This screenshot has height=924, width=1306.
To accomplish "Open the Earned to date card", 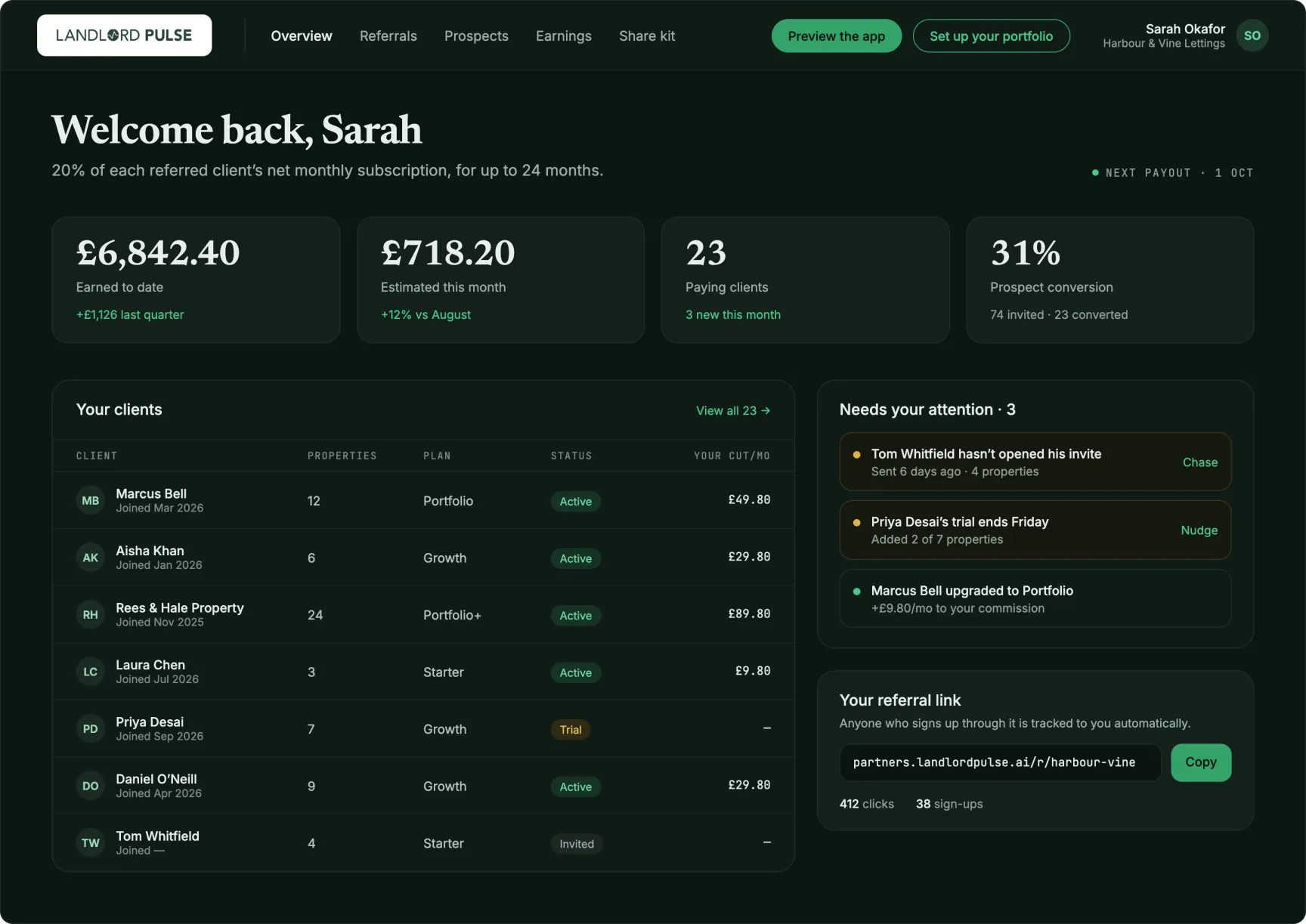I will point(196,280).
